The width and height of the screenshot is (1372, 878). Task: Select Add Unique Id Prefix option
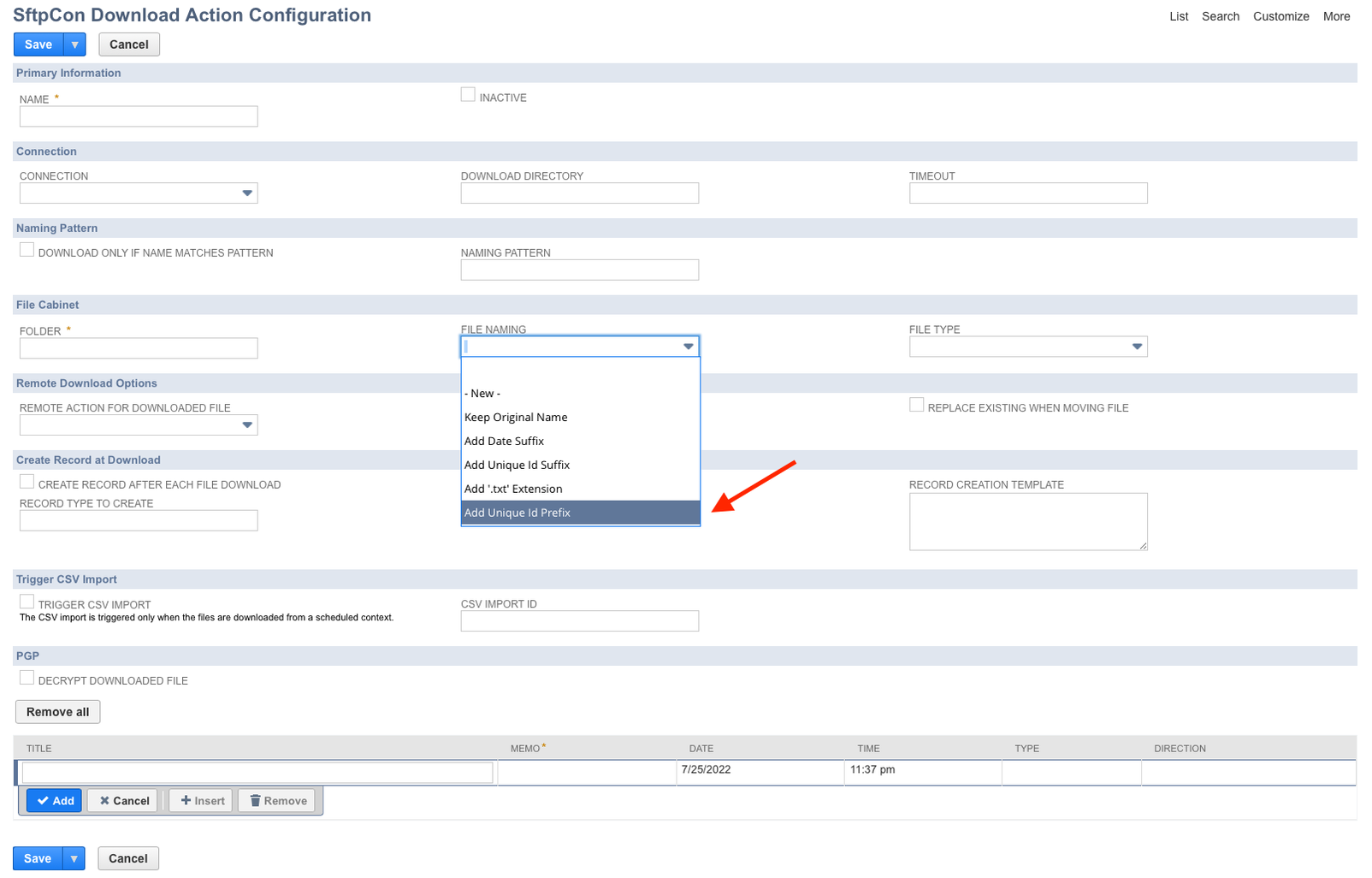580,513
